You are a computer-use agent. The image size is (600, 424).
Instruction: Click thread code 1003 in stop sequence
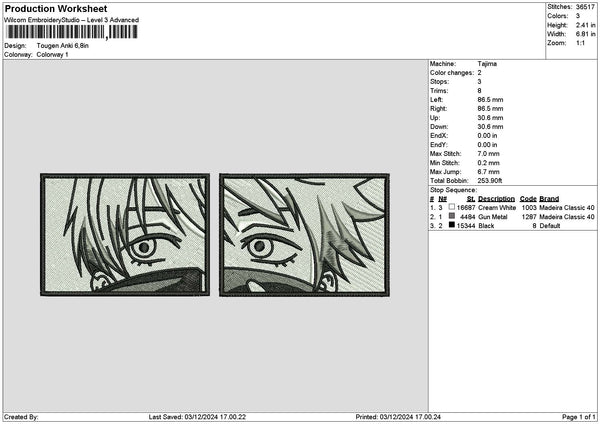pos(529,208)
